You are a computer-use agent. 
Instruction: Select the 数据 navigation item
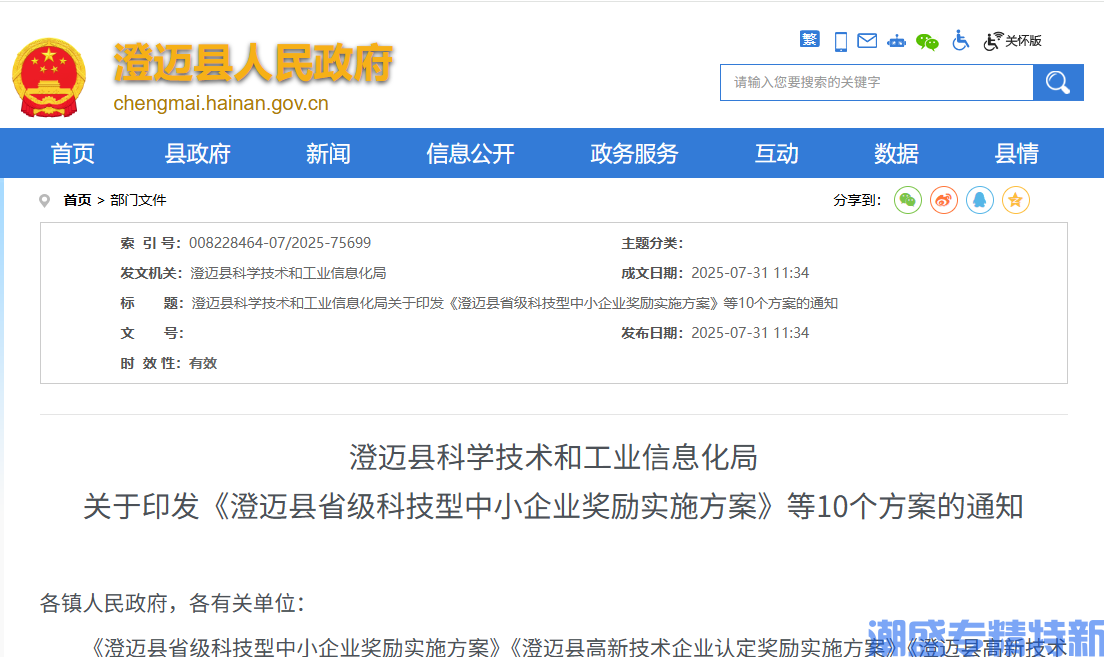tap(896, 153)
